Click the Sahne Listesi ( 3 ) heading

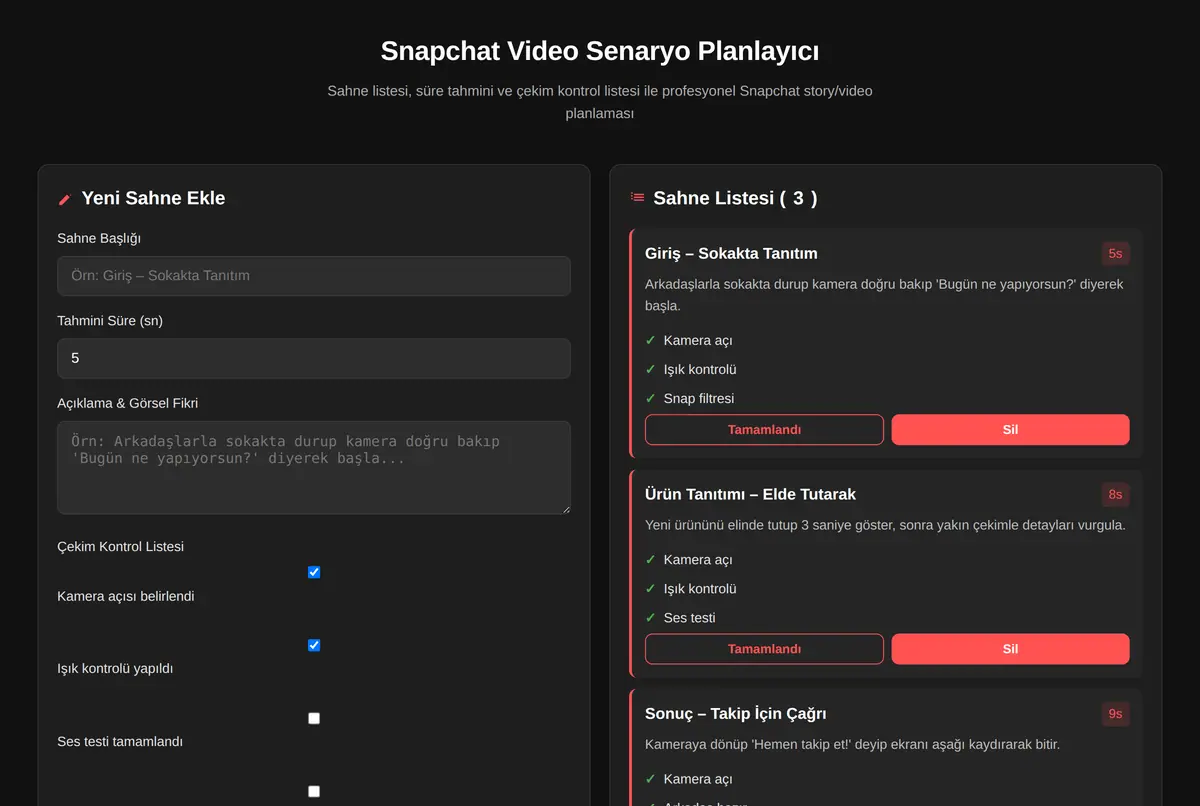pyautogui.click(x=735, y=198)
